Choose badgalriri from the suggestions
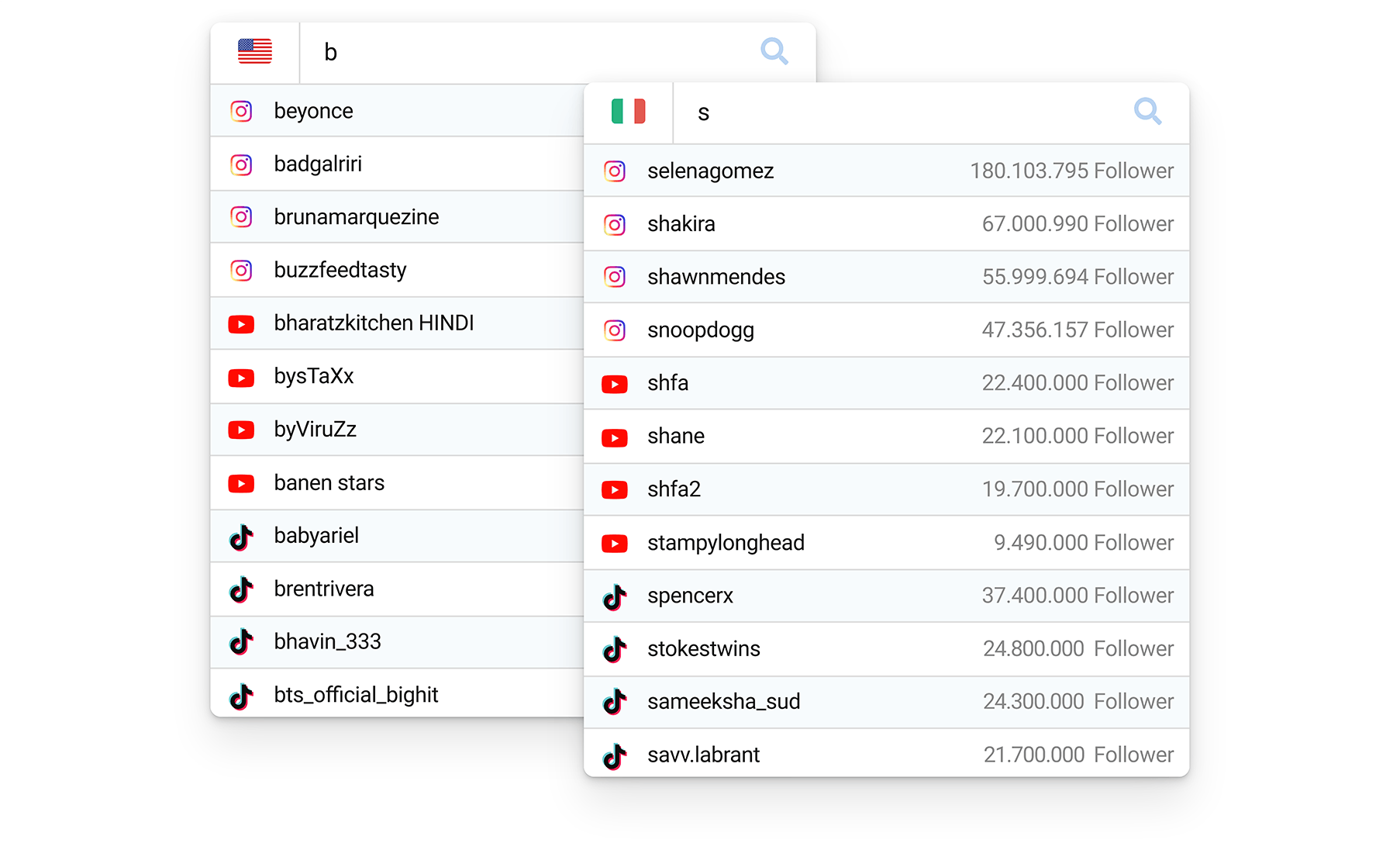 pos(318,164)
